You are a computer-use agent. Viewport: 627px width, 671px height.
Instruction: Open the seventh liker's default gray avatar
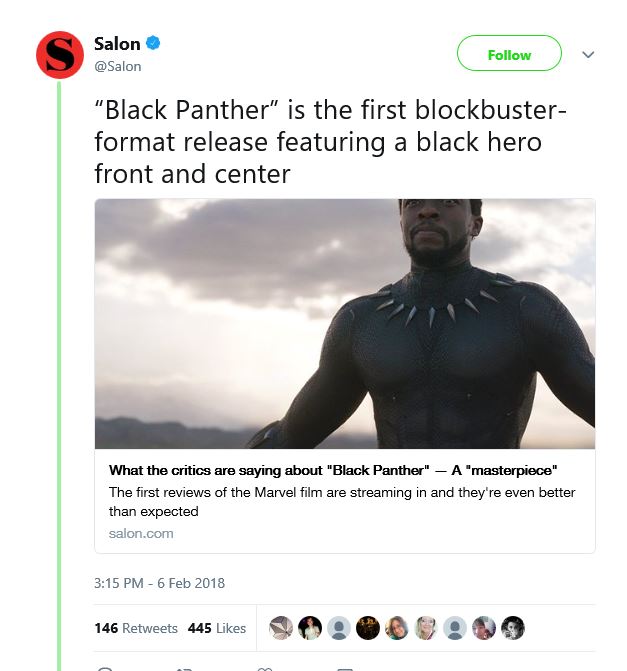click(455, 628)
